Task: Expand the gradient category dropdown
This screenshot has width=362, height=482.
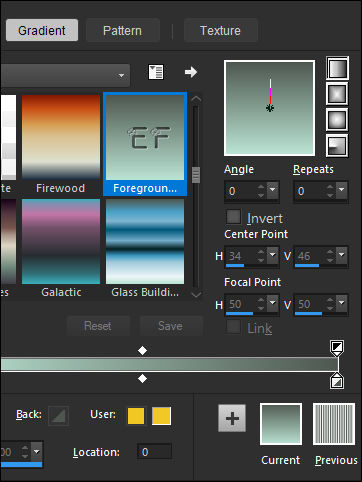Action: (121, 75)
